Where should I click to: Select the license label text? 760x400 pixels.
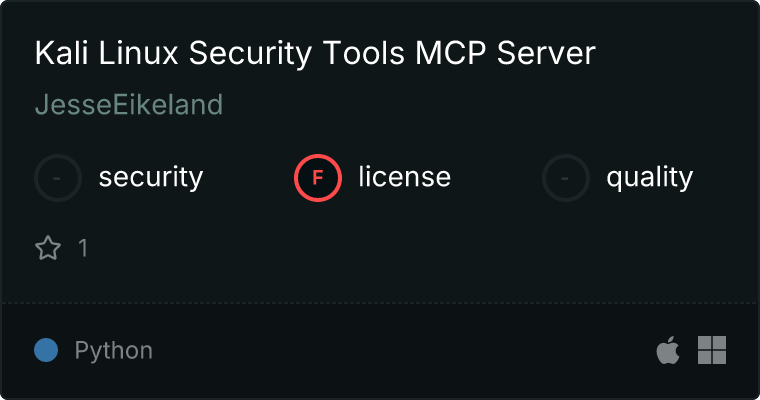tap(404, 178)
